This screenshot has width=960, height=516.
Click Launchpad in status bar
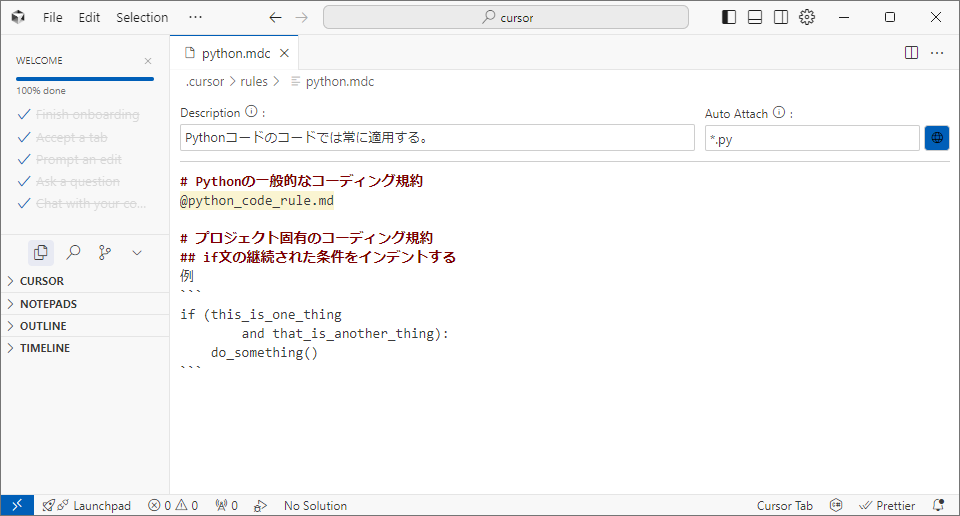(86, 506)
